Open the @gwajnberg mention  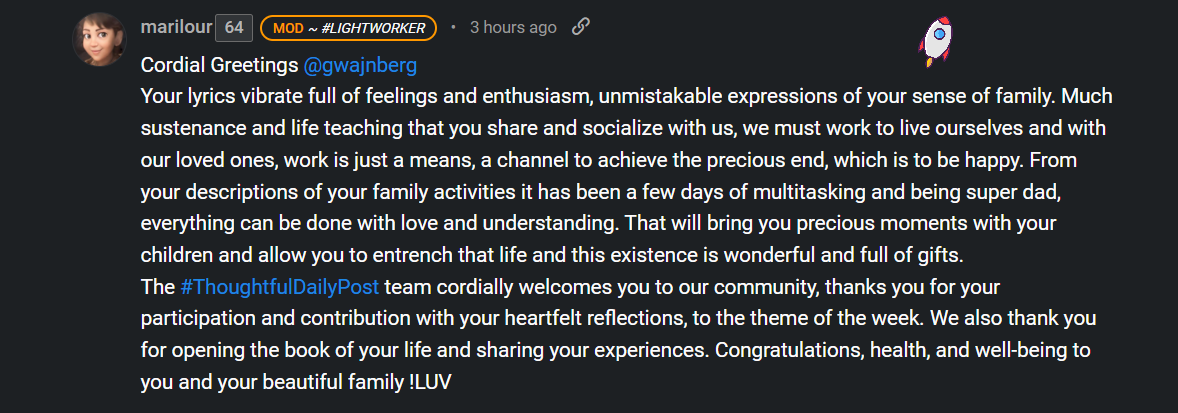tap(360, 66)
